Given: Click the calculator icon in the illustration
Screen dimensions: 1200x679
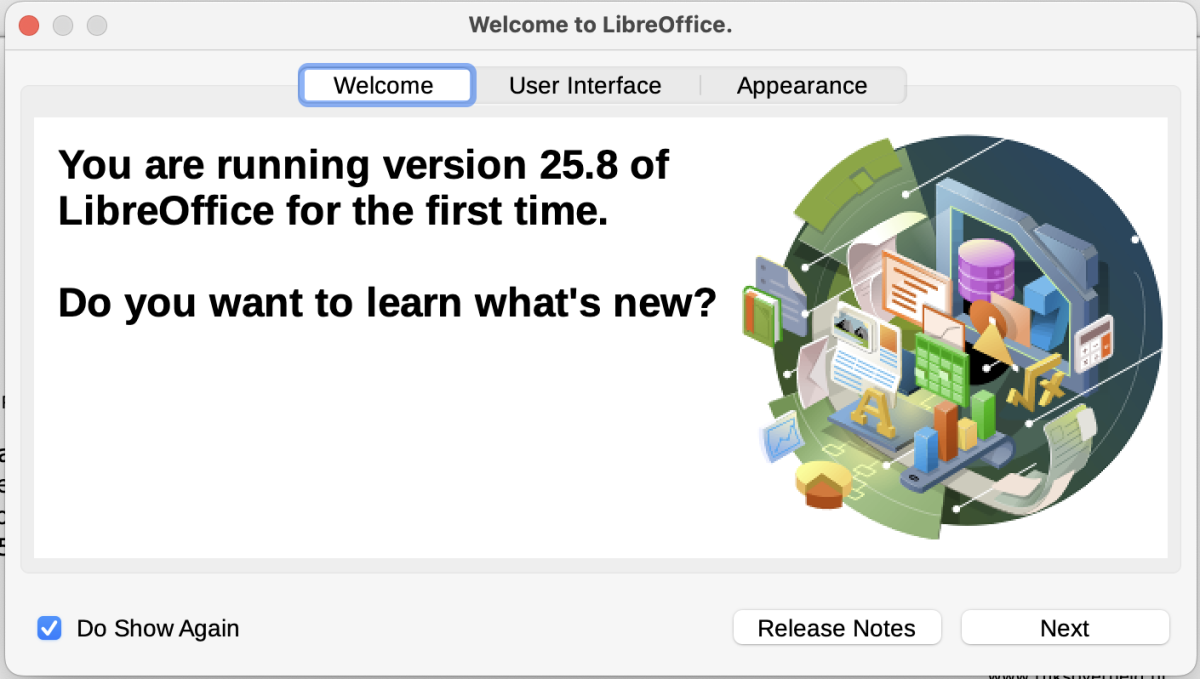Looking at the screenshot, I should click(x=1093, y=343).
